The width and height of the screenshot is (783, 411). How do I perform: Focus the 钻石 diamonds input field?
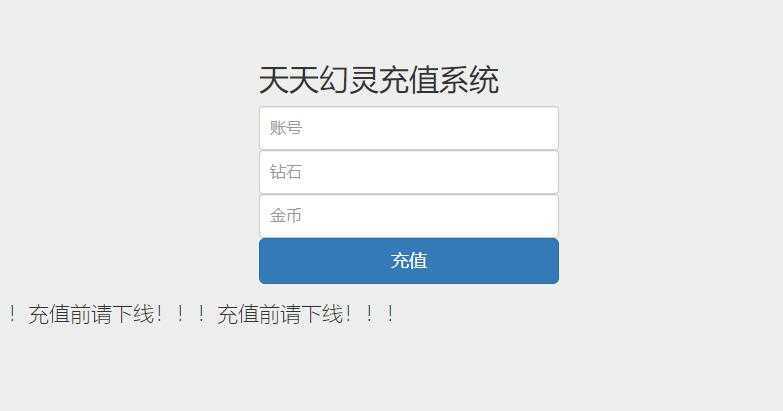tap(408, 172)
